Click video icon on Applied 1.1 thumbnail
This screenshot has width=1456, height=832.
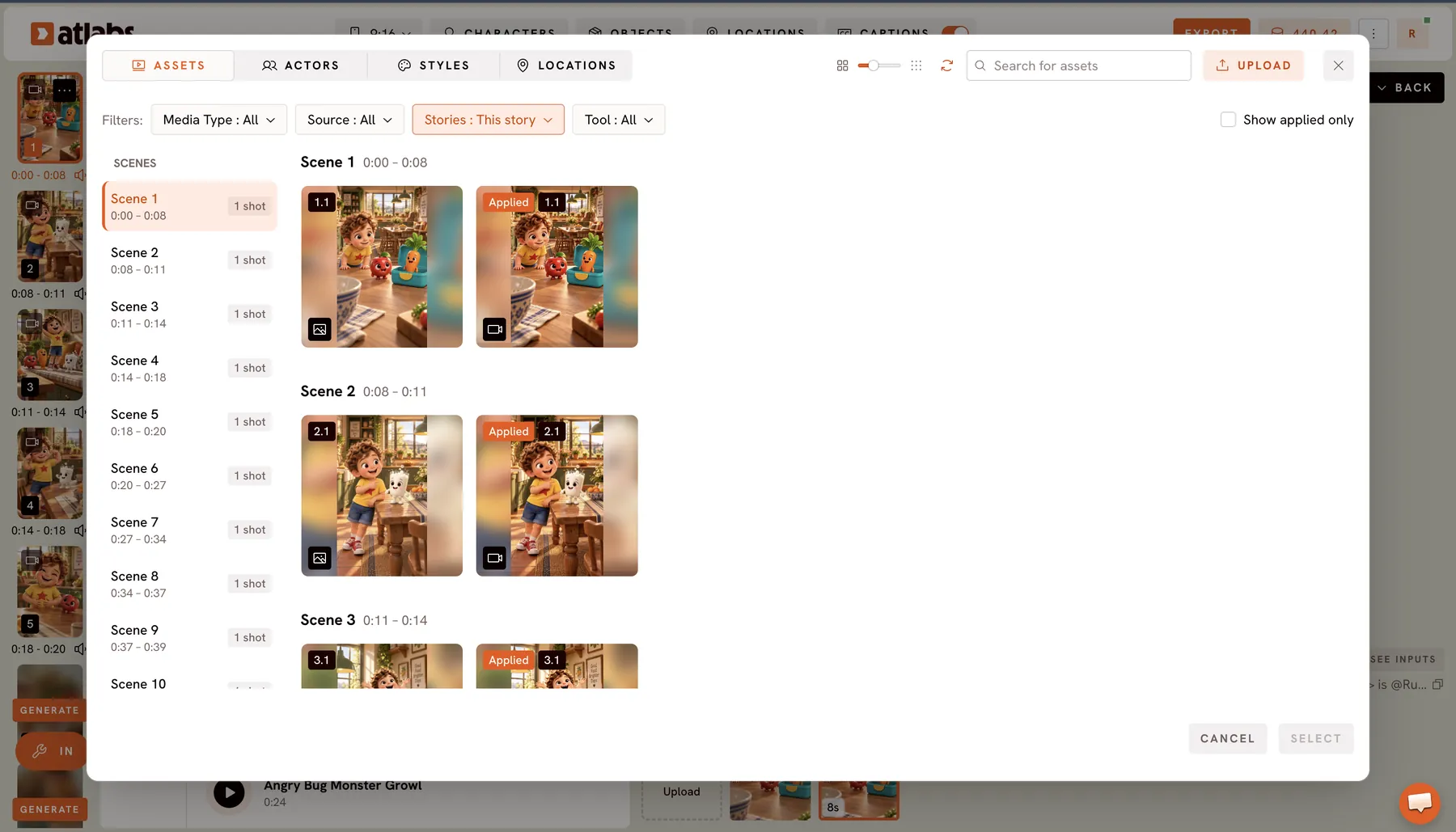(494, 329)
